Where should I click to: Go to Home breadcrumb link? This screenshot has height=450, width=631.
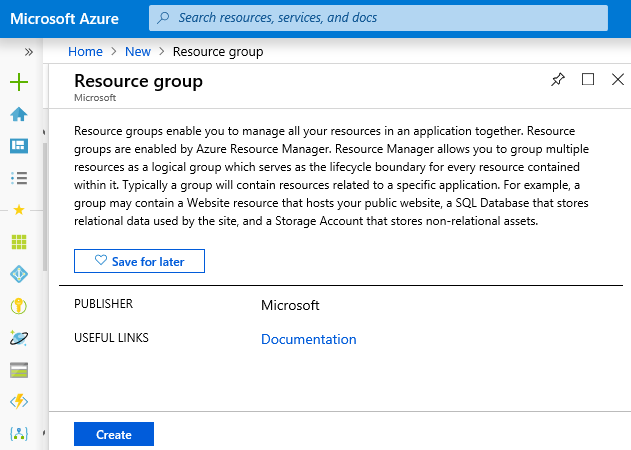pos(85,52)
